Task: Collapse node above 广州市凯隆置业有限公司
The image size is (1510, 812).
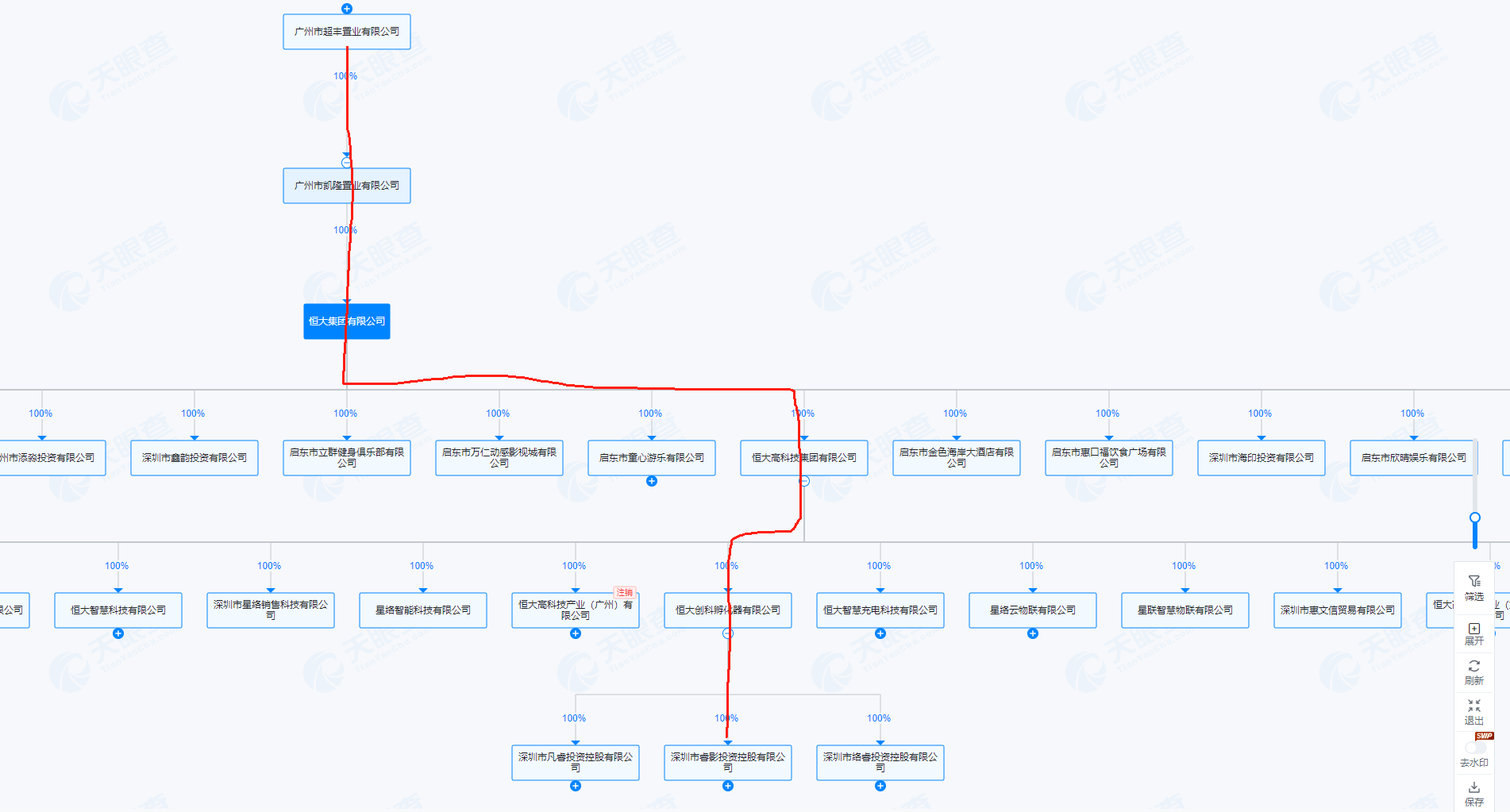Action: pos(347,163)
